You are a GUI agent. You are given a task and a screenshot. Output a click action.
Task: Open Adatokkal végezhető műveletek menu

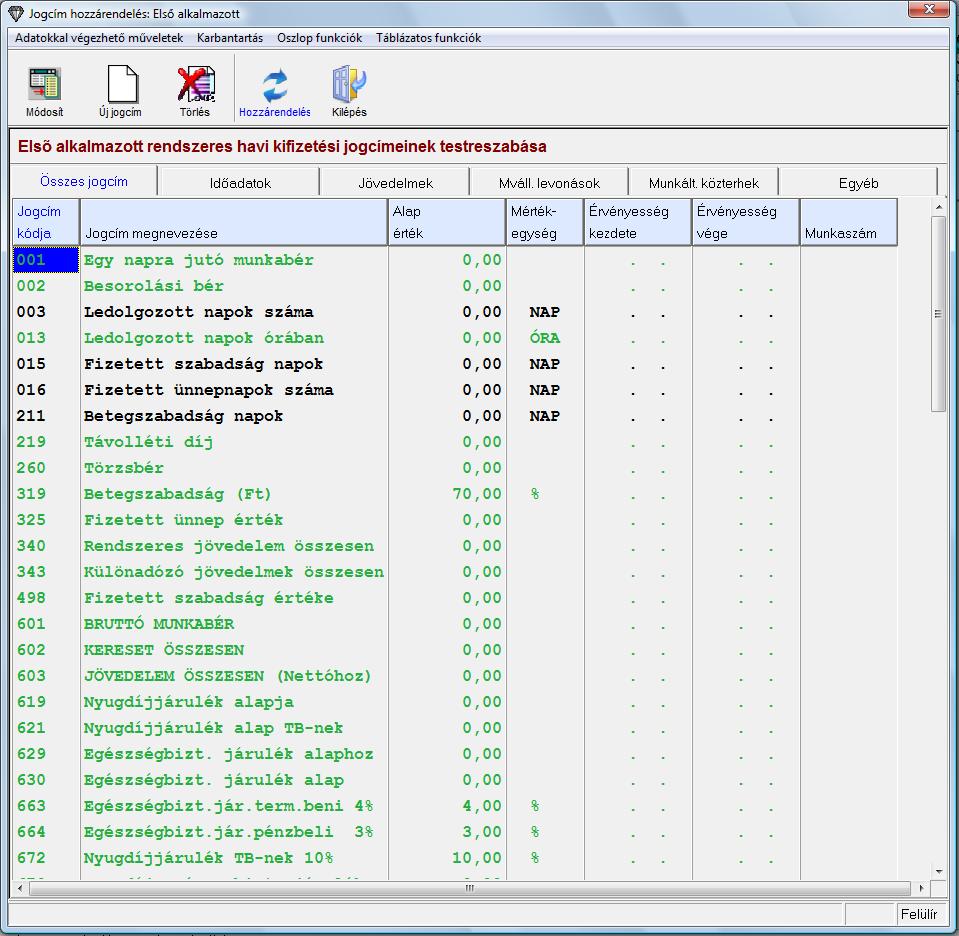click(x=99, y=38)
